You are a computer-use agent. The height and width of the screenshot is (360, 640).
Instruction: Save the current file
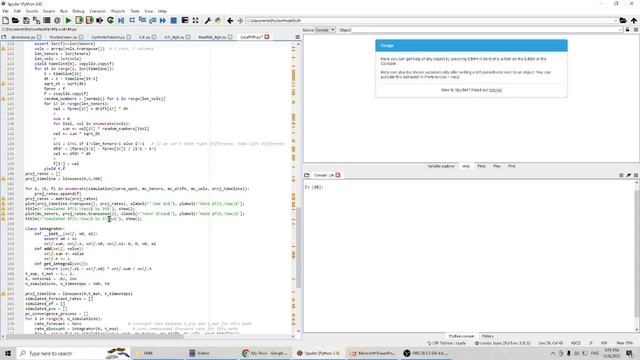(x=26, y=20)
